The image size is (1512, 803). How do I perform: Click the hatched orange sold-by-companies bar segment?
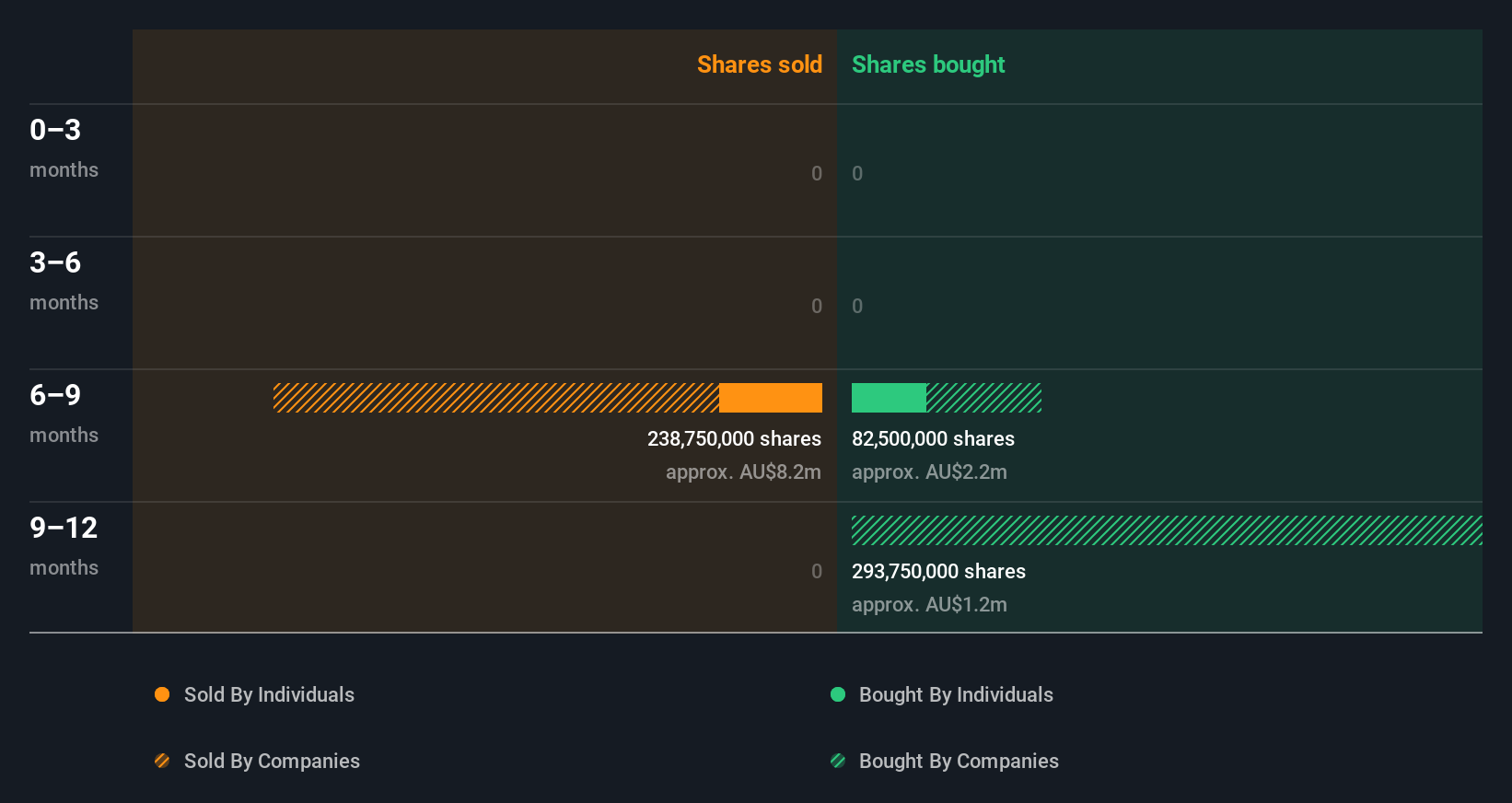[x=496, y=398]
